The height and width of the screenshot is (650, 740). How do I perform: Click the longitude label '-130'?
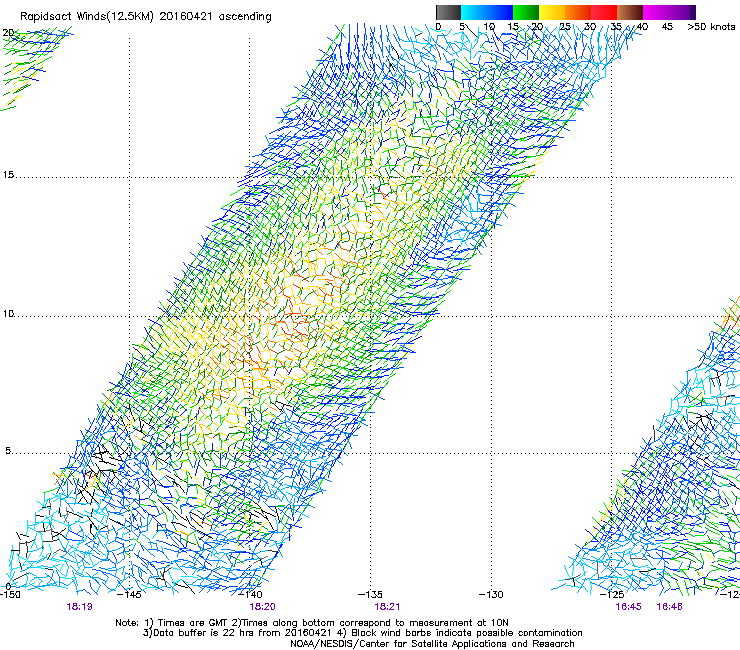click(x=491, y=594)
